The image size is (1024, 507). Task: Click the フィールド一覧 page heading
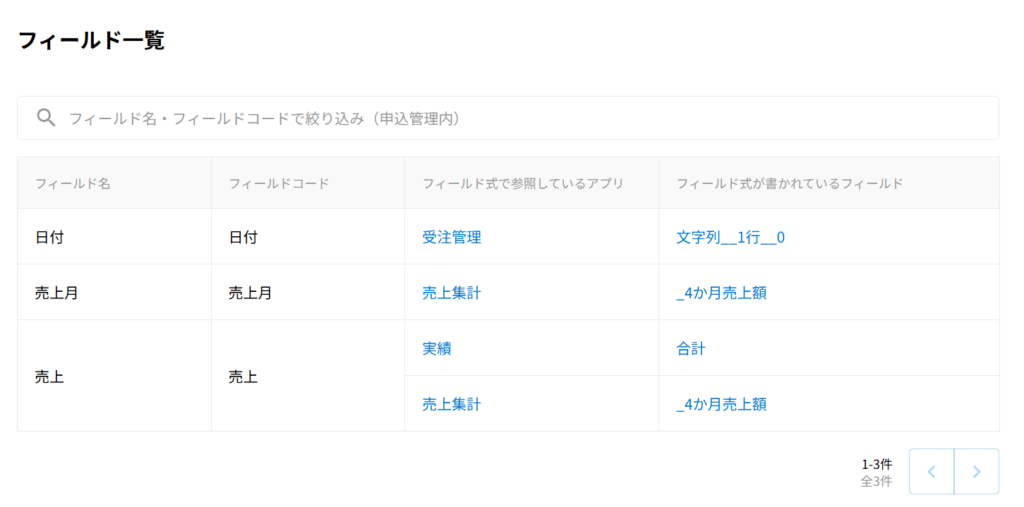coord(91,41)
